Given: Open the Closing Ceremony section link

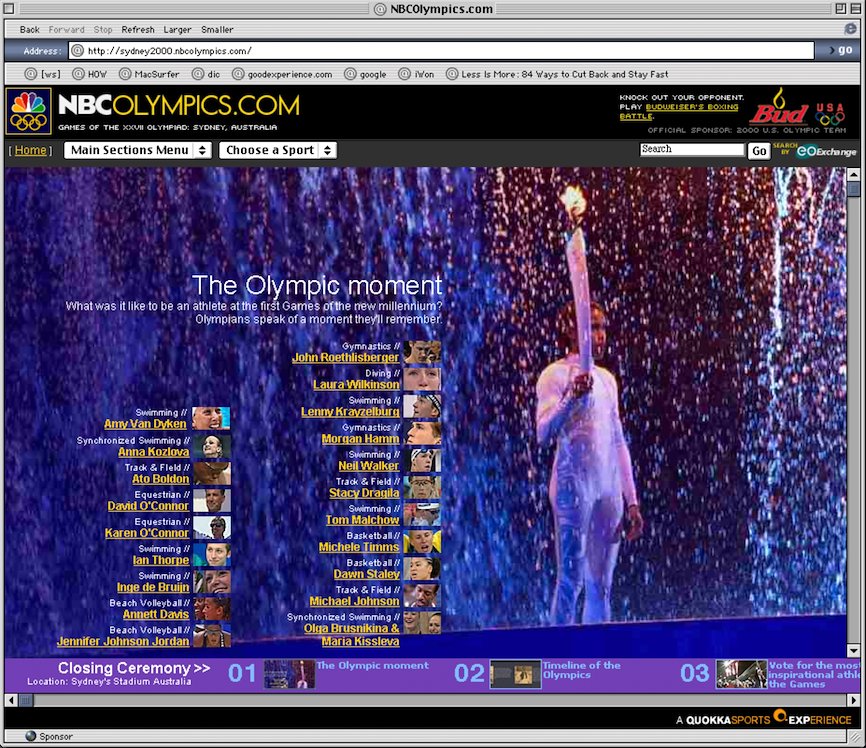Looking at the screenshot, I should 133,668.
